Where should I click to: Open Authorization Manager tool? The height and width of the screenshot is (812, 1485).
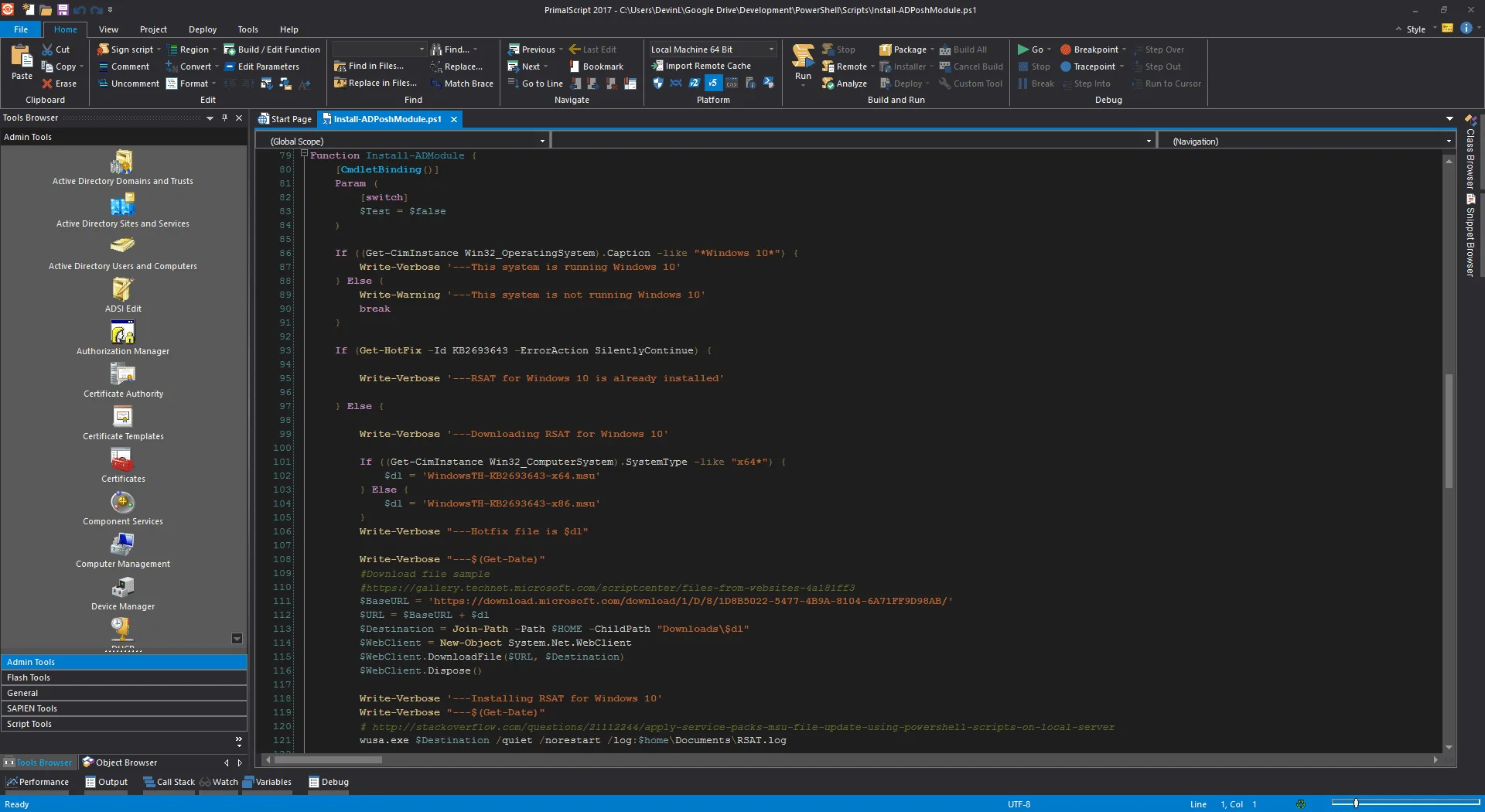123,338
